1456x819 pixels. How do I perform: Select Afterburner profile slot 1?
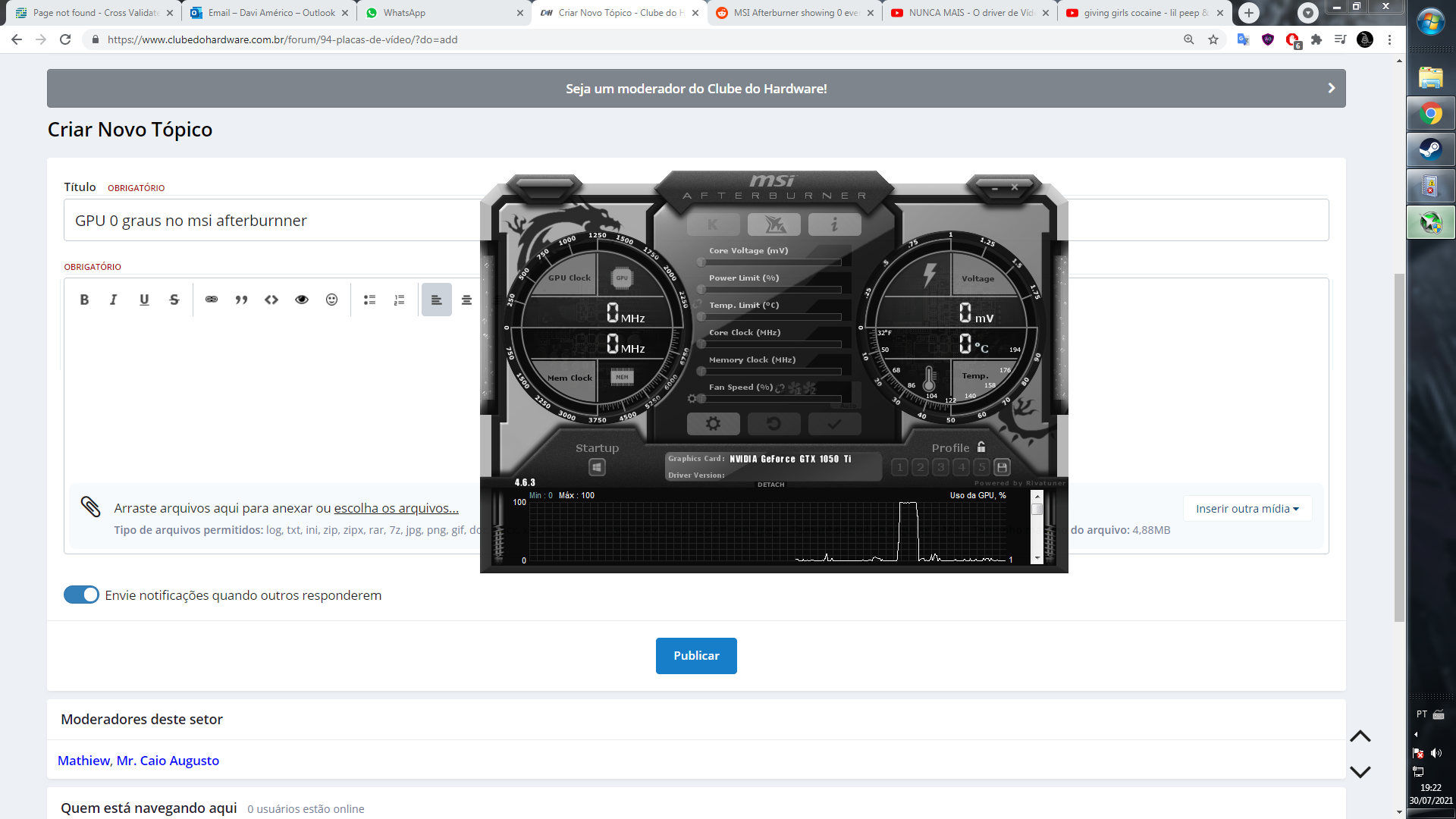click(x=900, y=467)
